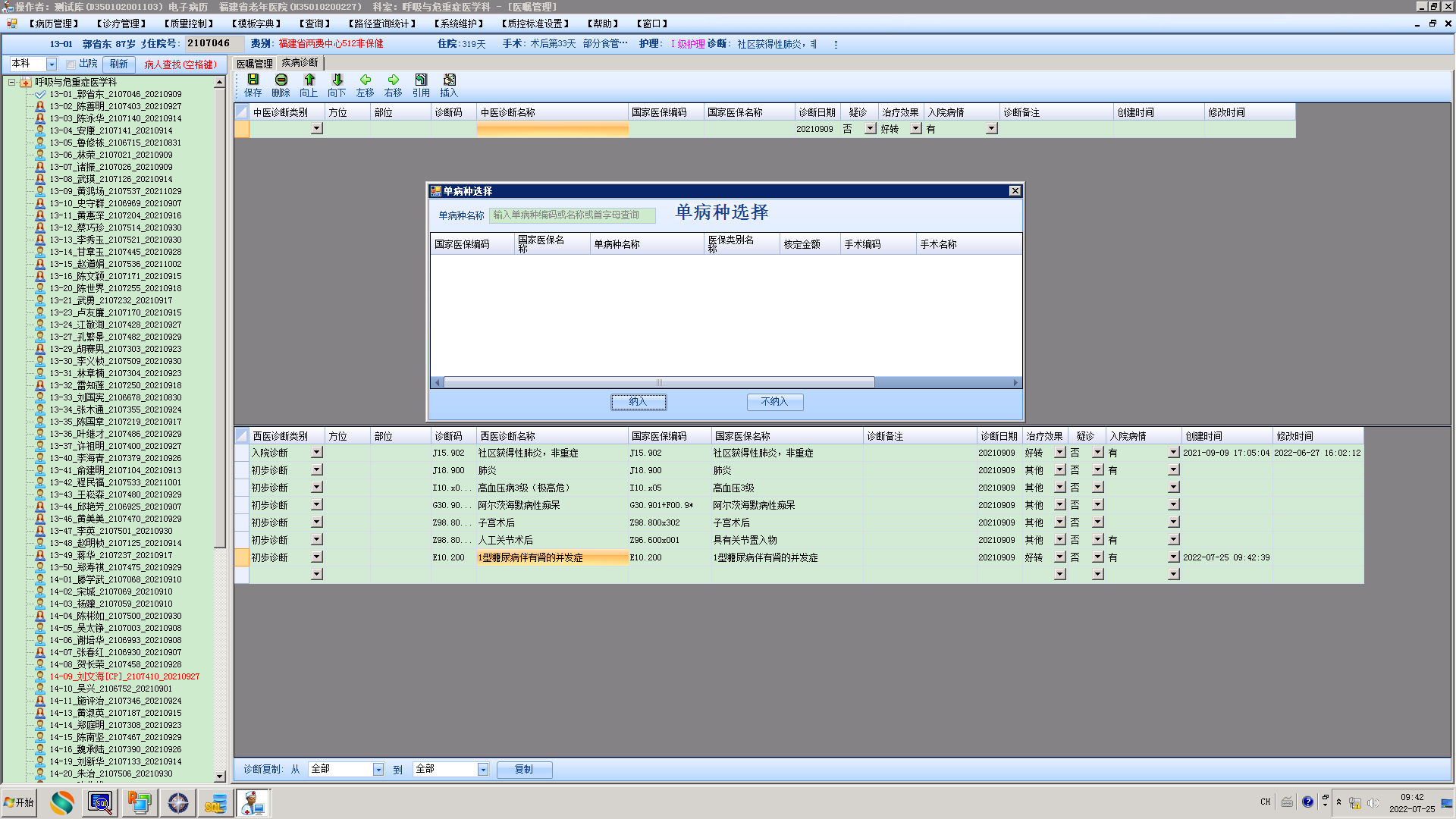The height and width of the screenshot is (819, 1456).
Task: Open the 质量控制 menu
Action: [189, 24]
